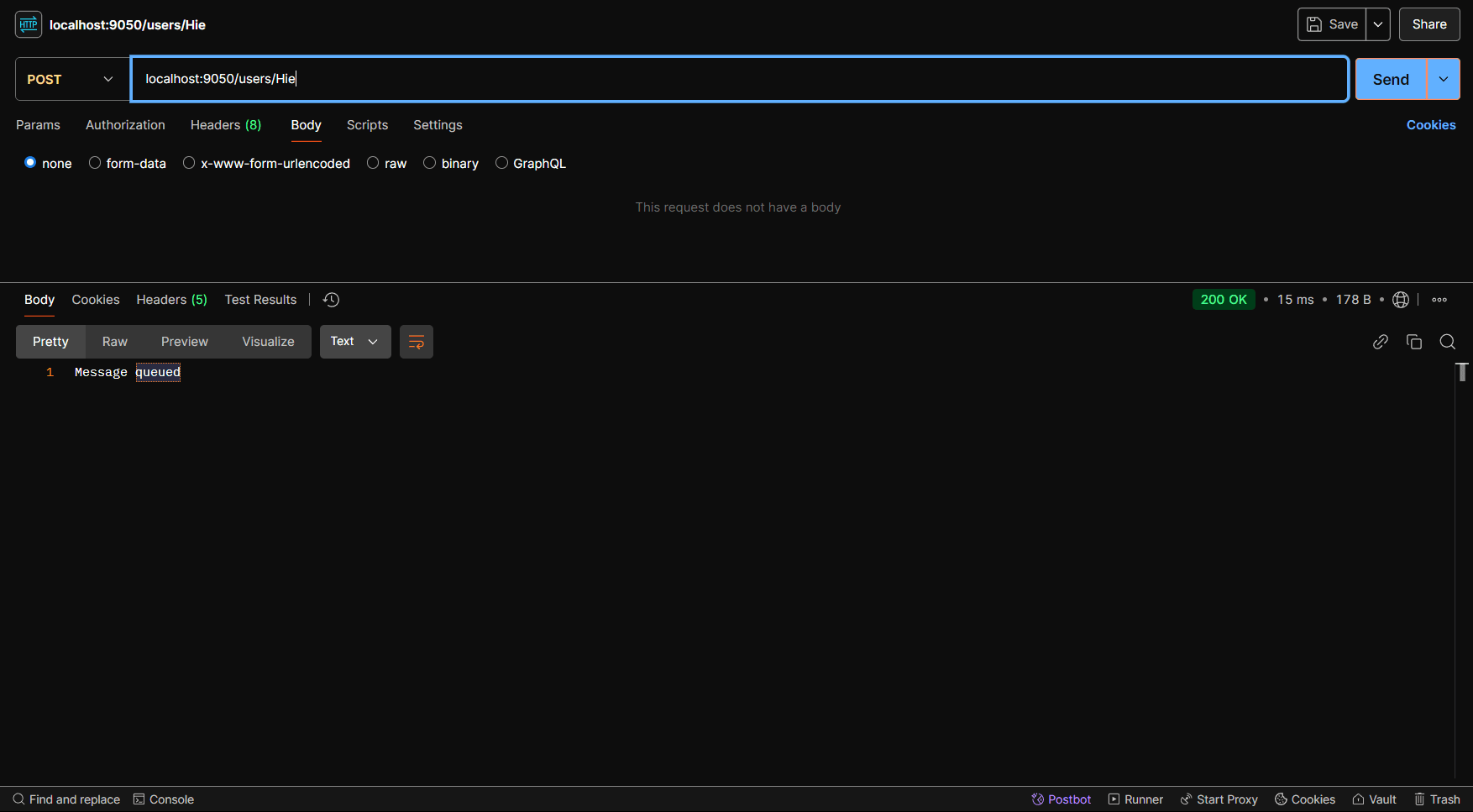Click Start Proxy in status bar
This screenshot has width=1473, height=812.
[x=1219, y=799]
